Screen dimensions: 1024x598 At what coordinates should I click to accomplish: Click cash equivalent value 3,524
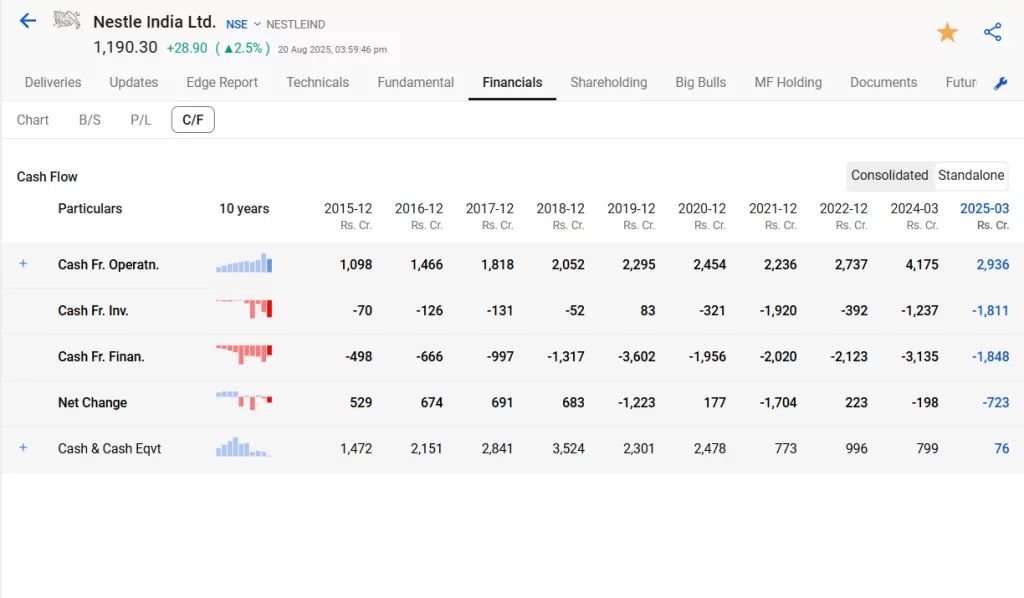click(x=568, y=448)
